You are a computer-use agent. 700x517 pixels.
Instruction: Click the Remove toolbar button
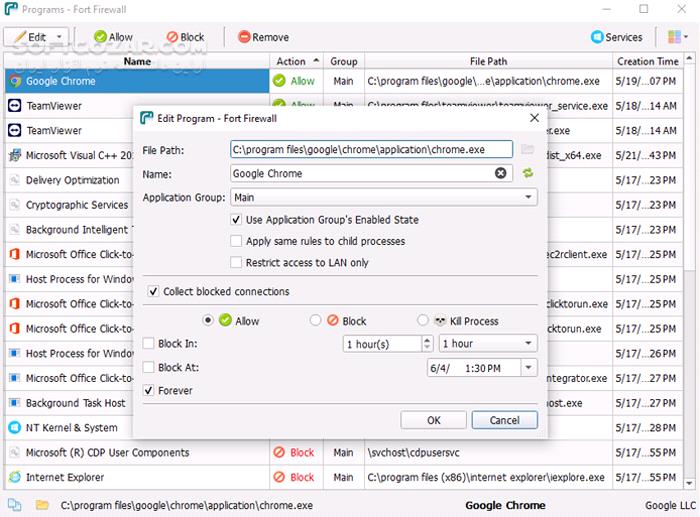(263, 37)
